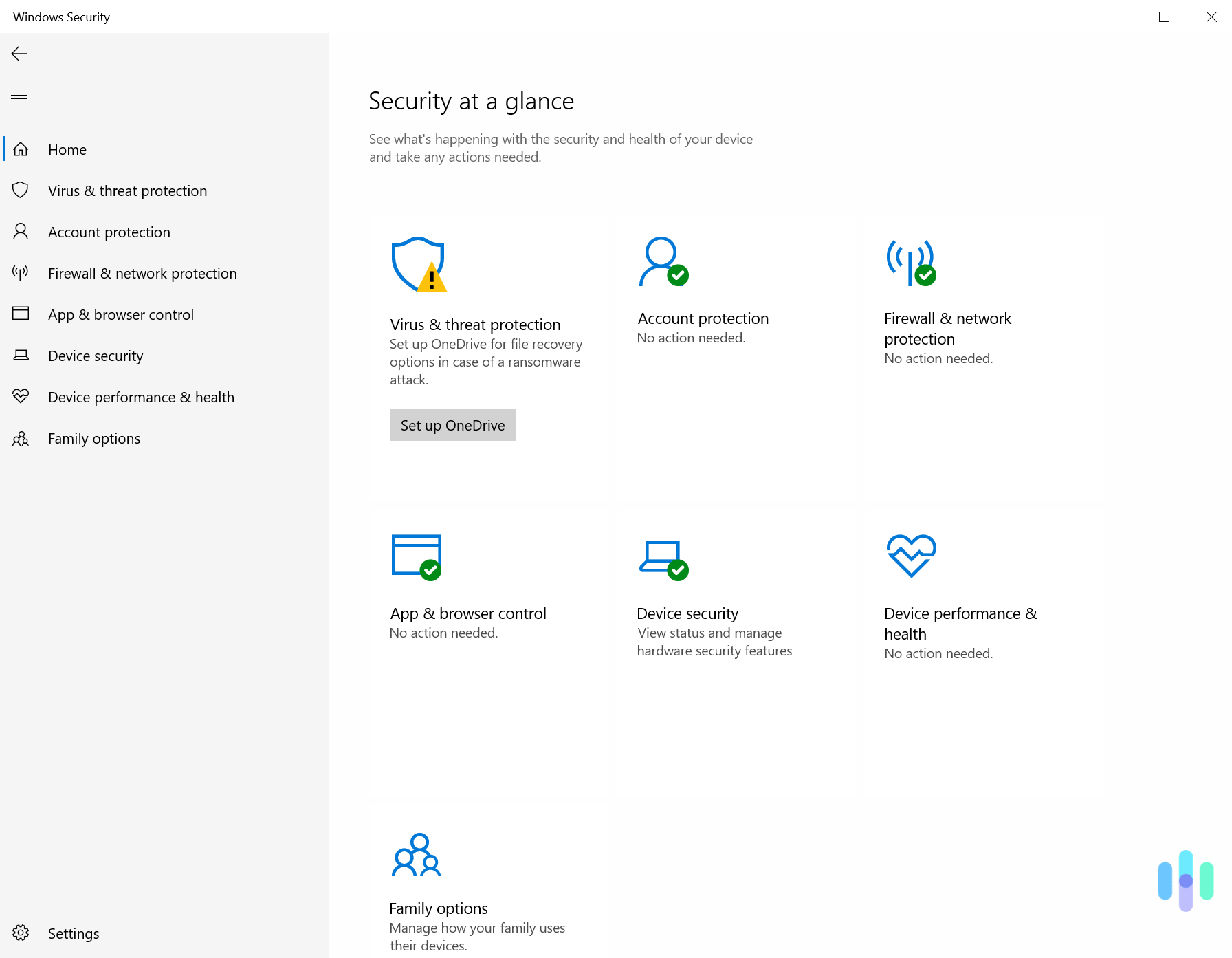Select Virus & threat protection in the sidebar menu
Screen dimensions: 1232x958
tap(127, 190)
